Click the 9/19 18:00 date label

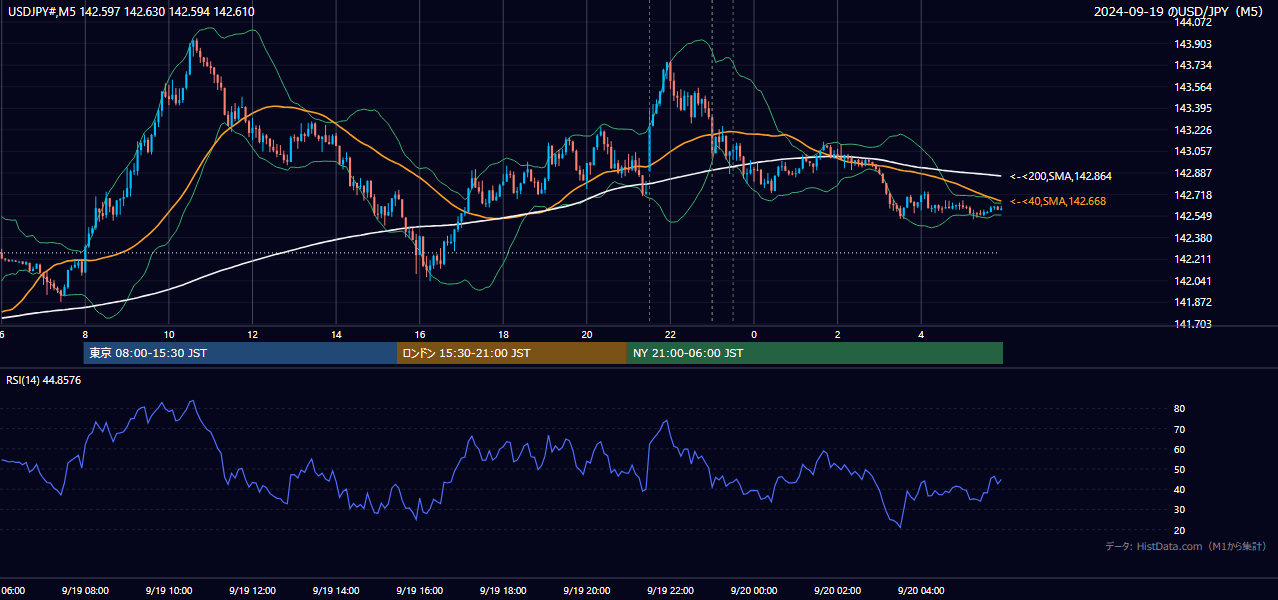pos(503,591)
